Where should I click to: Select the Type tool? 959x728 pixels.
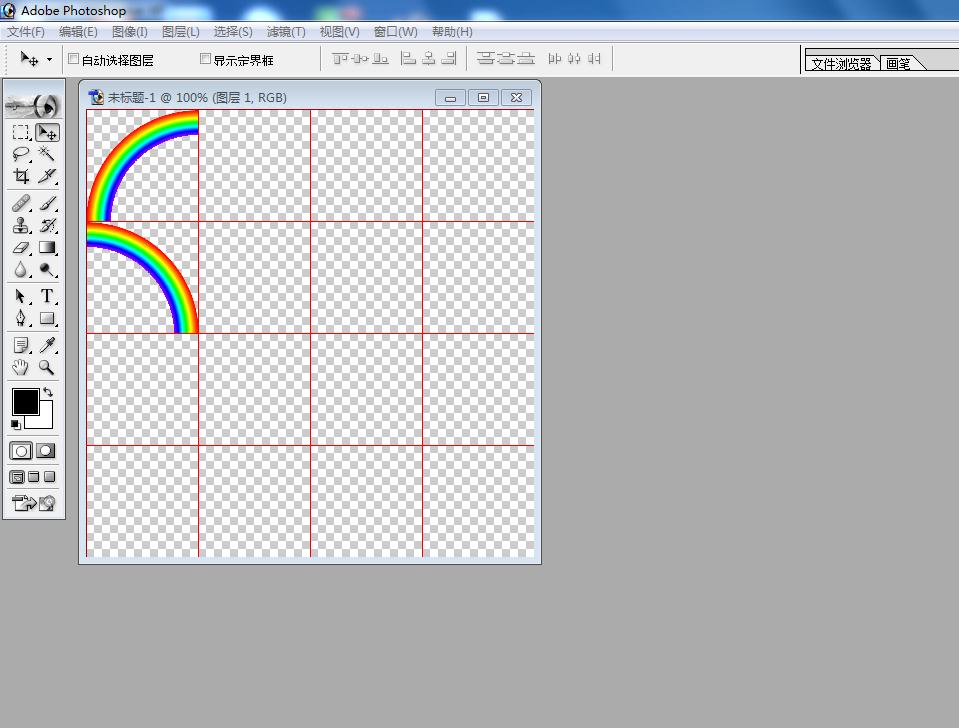pos(46,297)
